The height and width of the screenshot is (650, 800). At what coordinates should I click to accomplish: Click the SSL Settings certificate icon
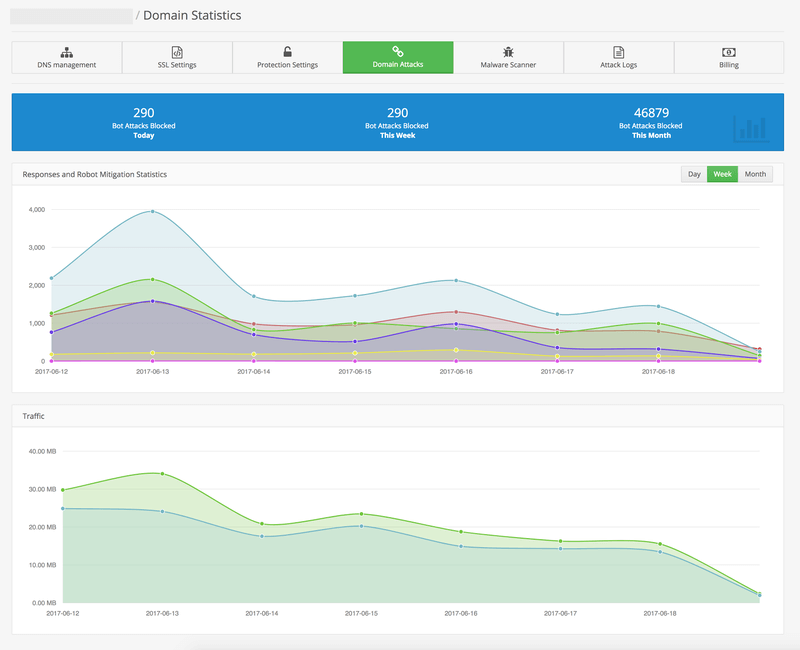(x=177, y=51)
